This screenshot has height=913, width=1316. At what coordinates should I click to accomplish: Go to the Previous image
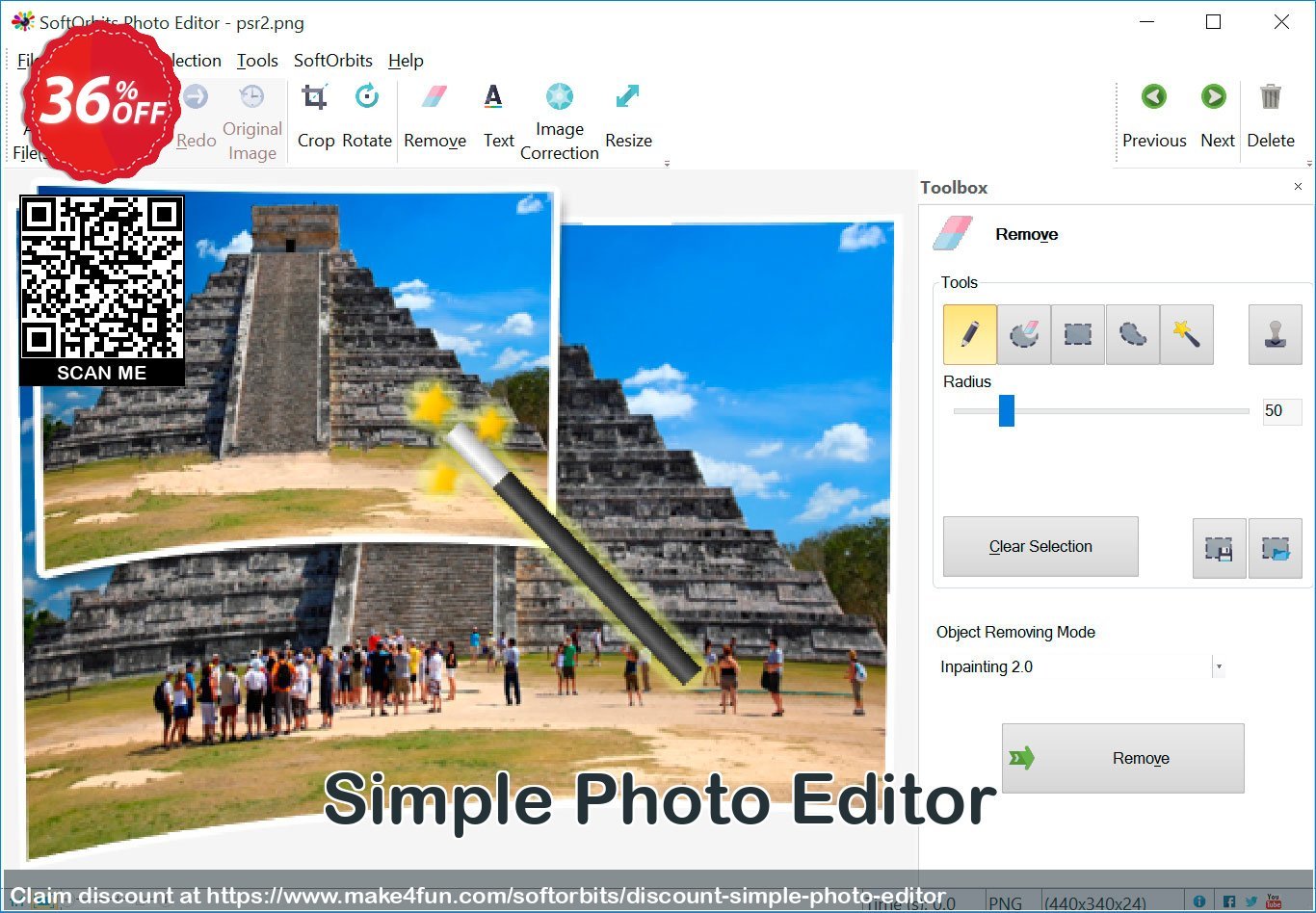tap(1154, 117)
